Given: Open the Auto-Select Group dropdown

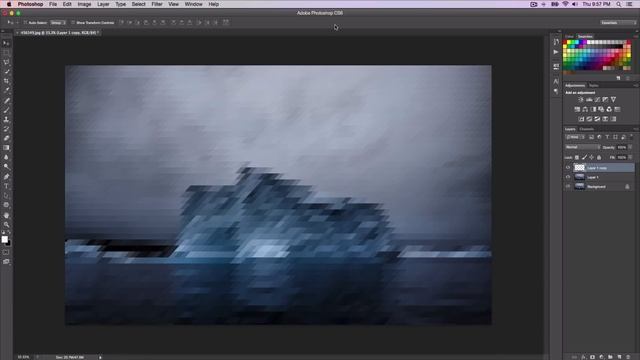Looking at the screenshot, I should click(x=58, y=22).
